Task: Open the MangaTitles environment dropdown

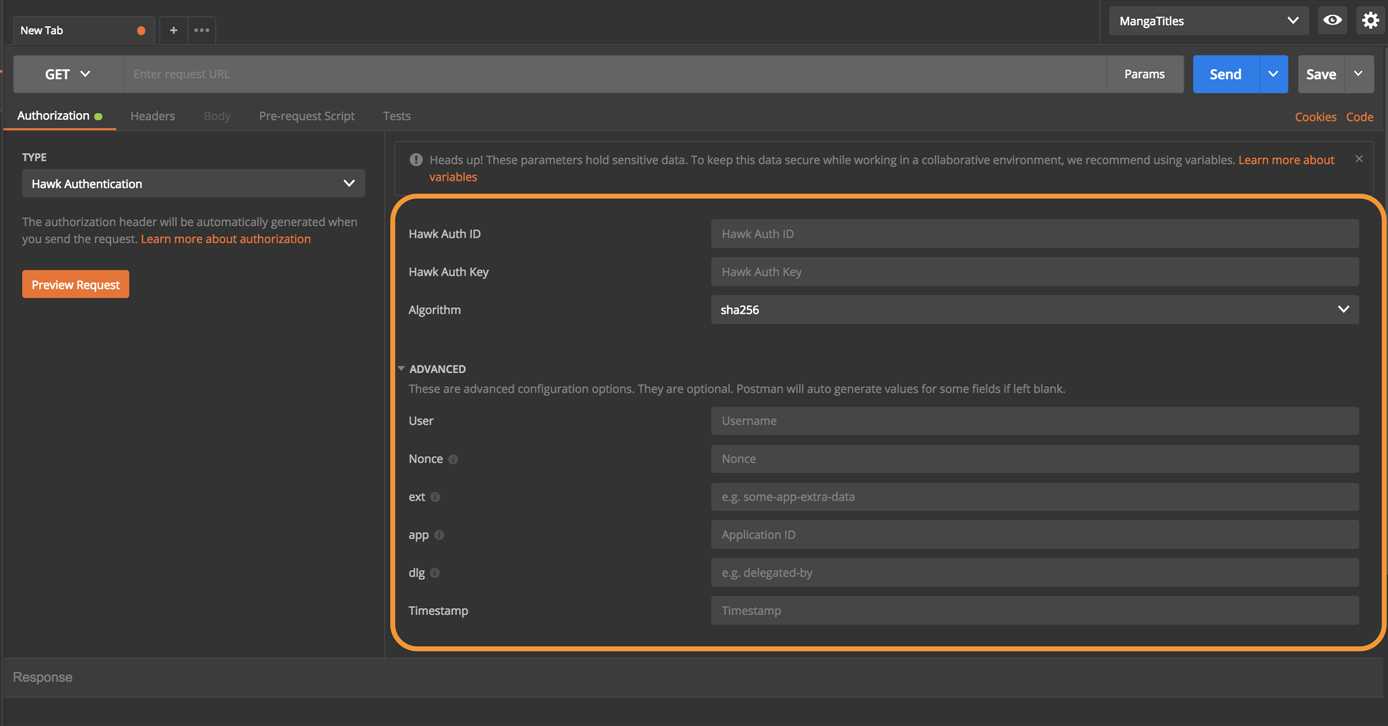Action: click(1208, 20)
